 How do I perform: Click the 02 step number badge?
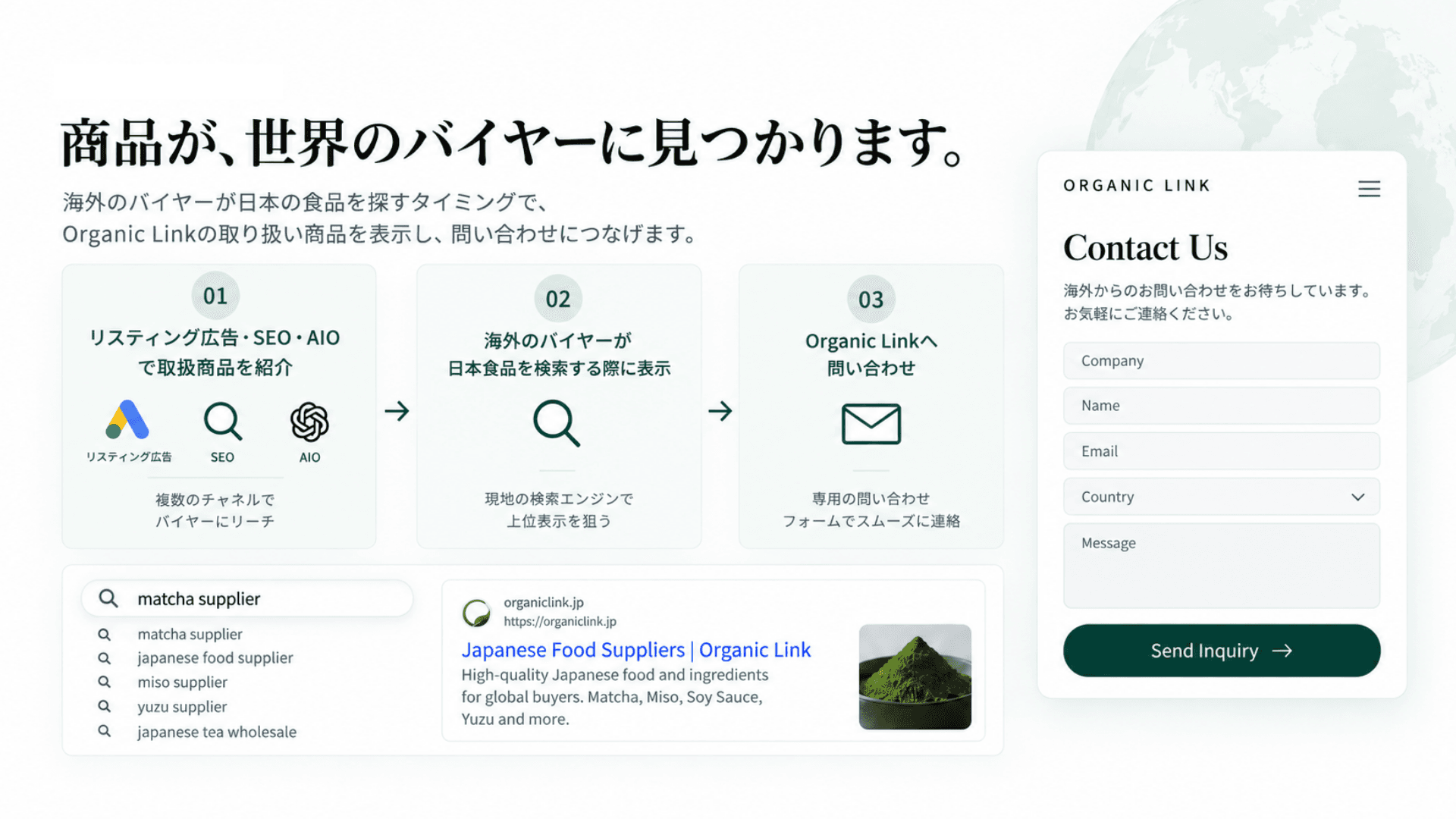558,299
